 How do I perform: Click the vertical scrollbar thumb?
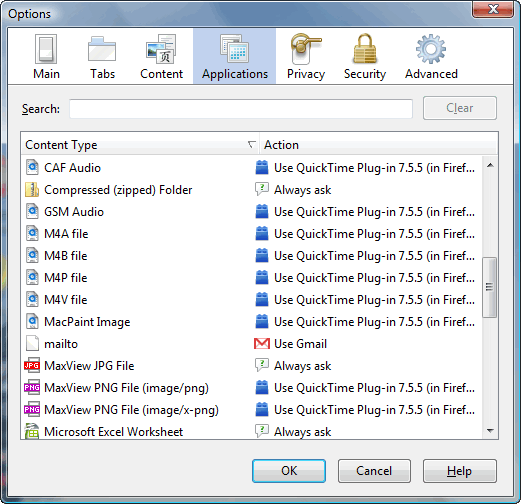pyautogui.click(x=489, y=287)
